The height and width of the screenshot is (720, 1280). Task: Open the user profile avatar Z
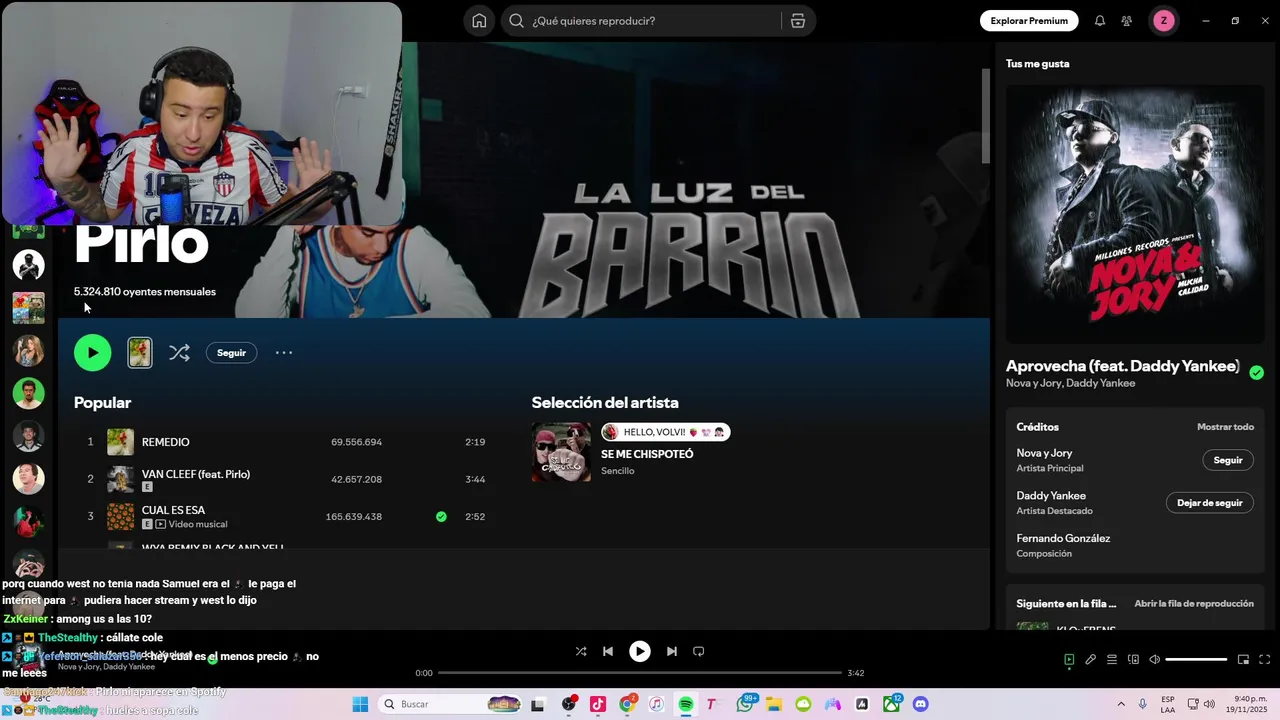coord(1163,21)
